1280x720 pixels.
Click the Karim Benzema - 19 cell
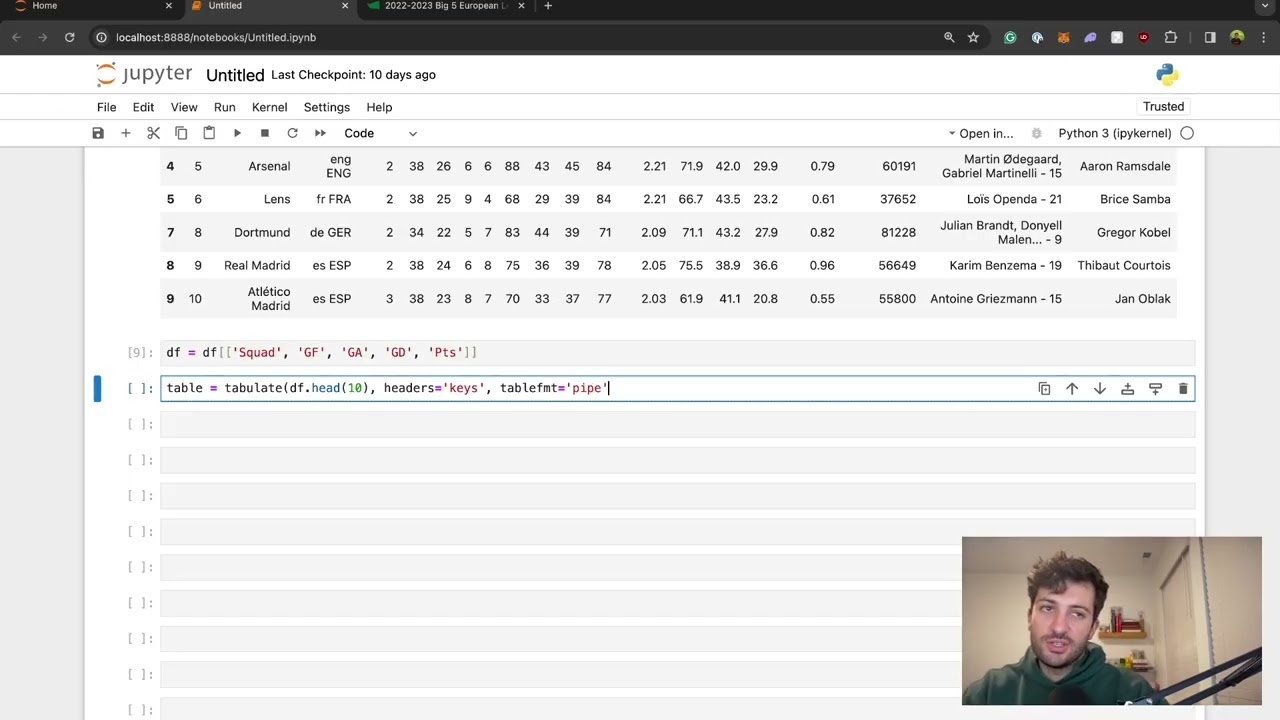[1005, 265]
